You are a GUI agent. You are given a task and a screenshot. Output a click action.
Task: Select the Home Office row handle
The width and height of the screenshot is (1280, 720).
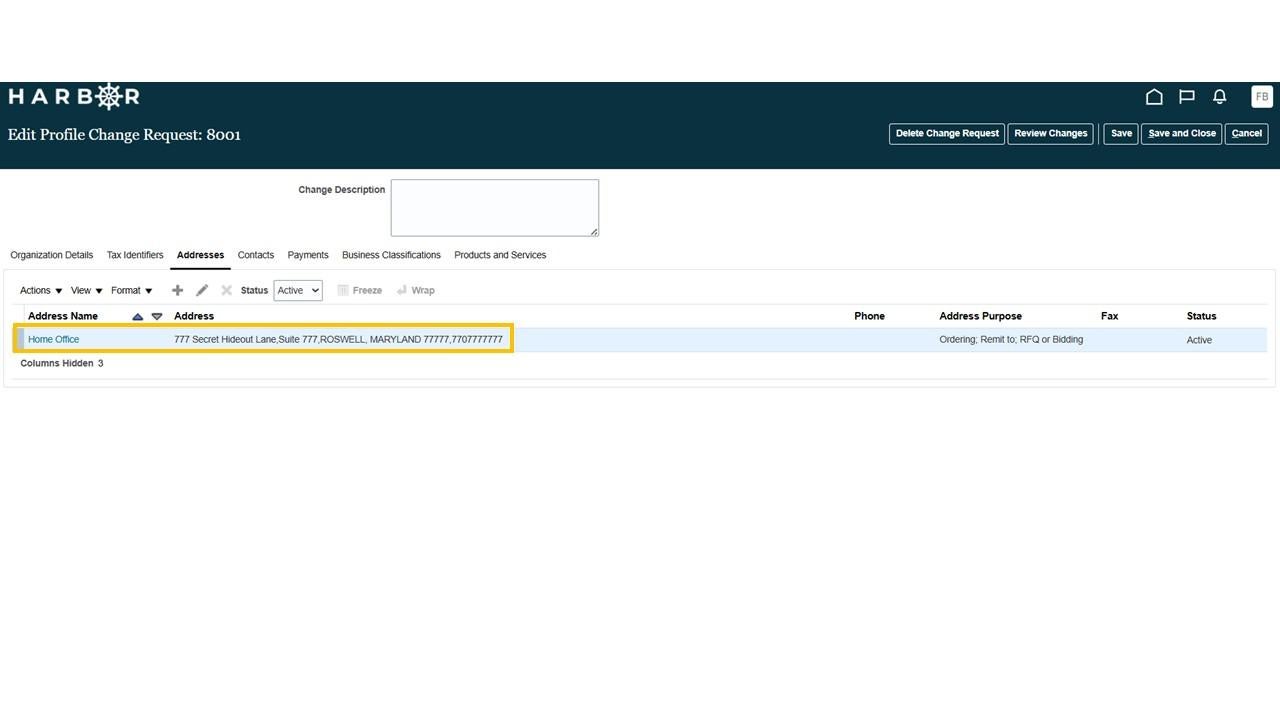(x=20, y=340)
